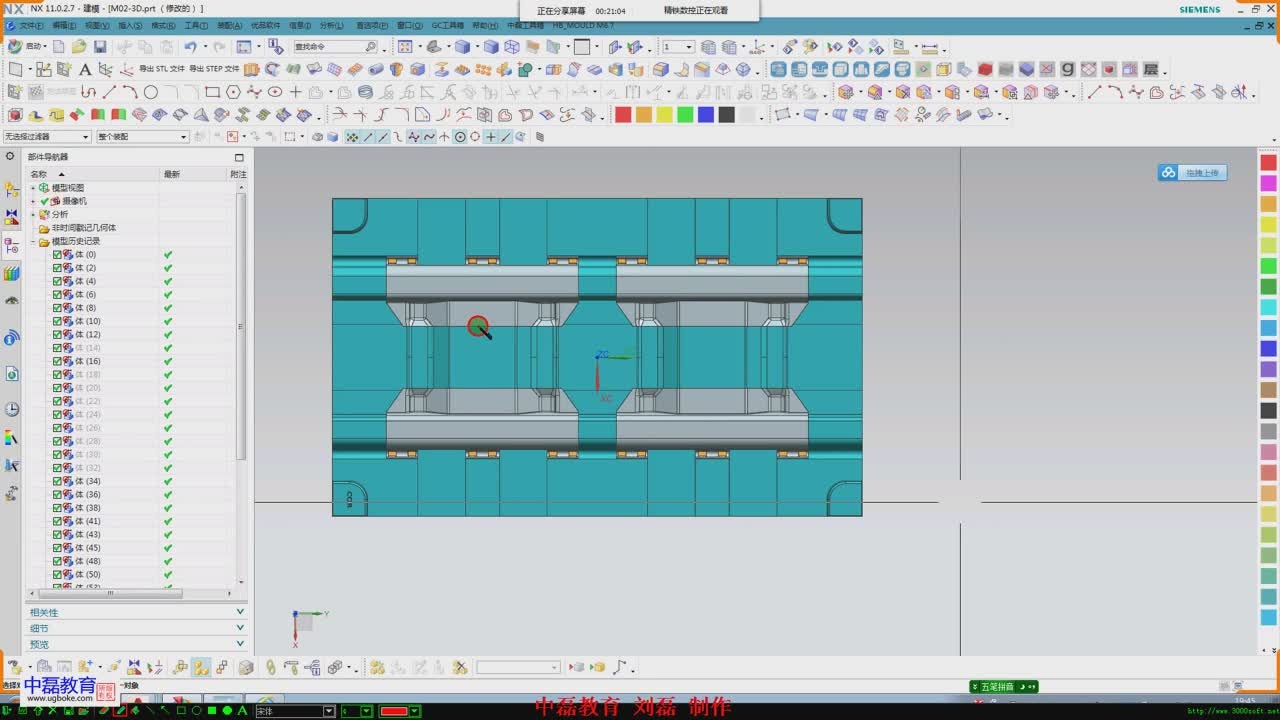This screenshot has height=720, width=1280.
Task: Expand the 摄像机 tree node
Action: tap(33, 201)
